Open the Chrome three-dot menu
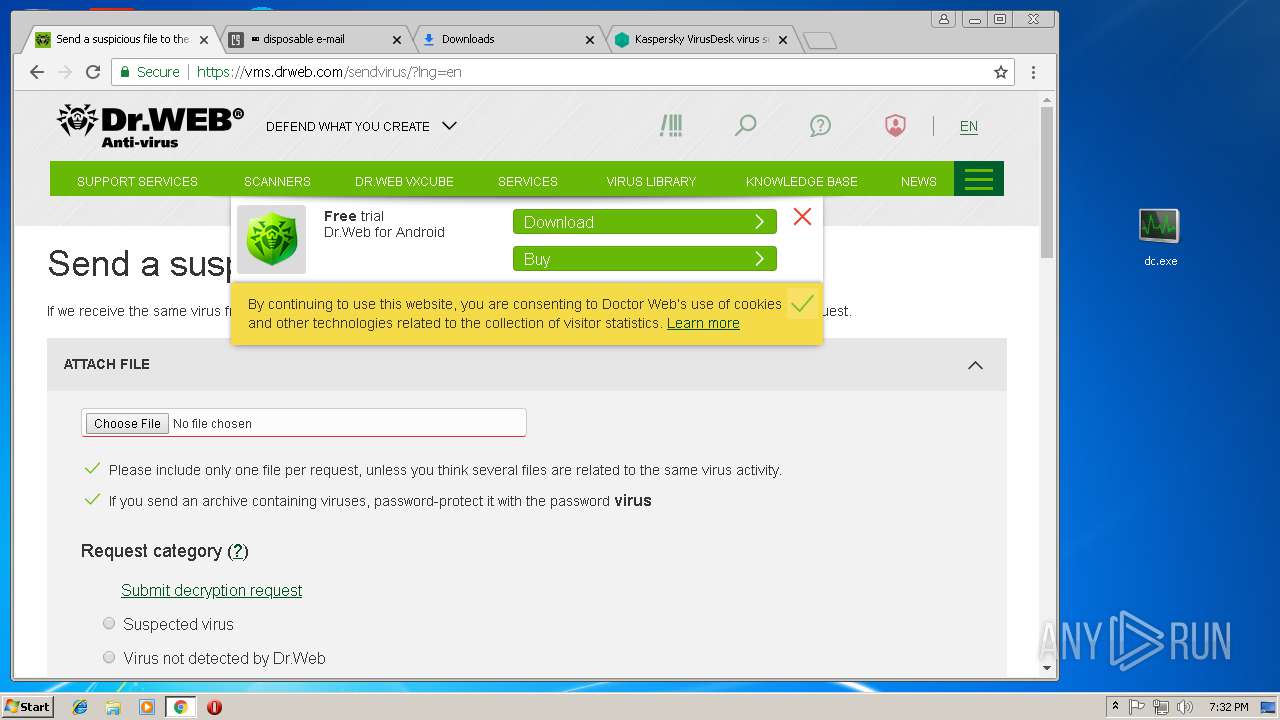Image resolution: width=1280 pixels, height=720 pixels. tap(1033, 72)
